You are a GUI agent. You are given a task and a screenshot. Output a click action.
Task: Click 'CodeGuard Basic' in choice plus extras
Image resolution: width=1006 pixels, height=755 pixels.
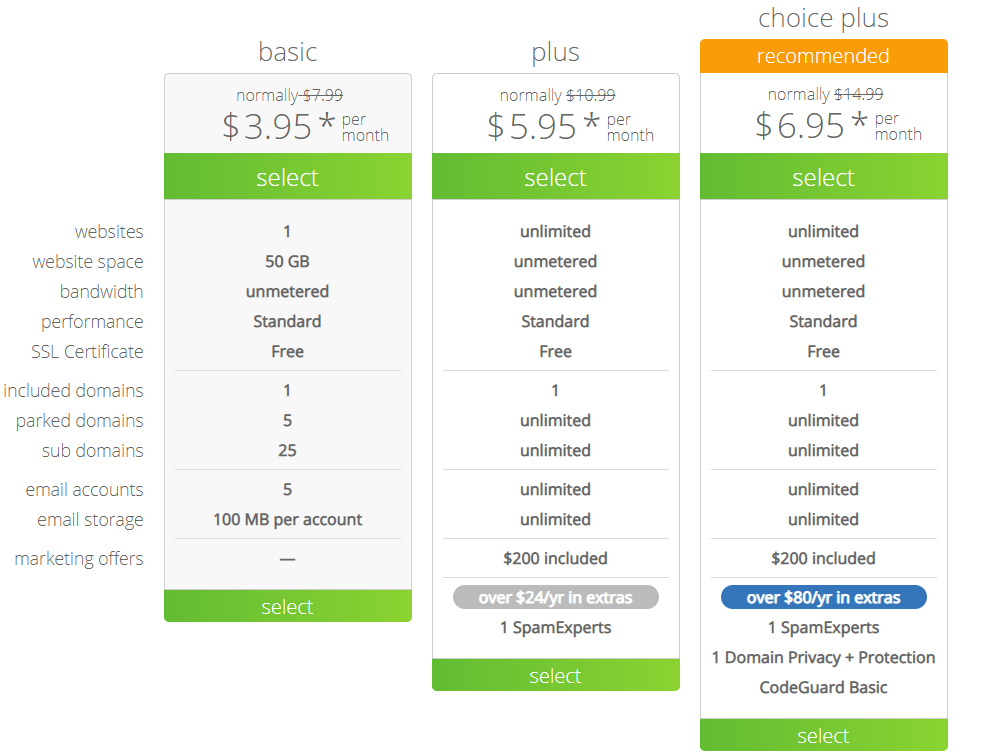click(x=824, y=688)
